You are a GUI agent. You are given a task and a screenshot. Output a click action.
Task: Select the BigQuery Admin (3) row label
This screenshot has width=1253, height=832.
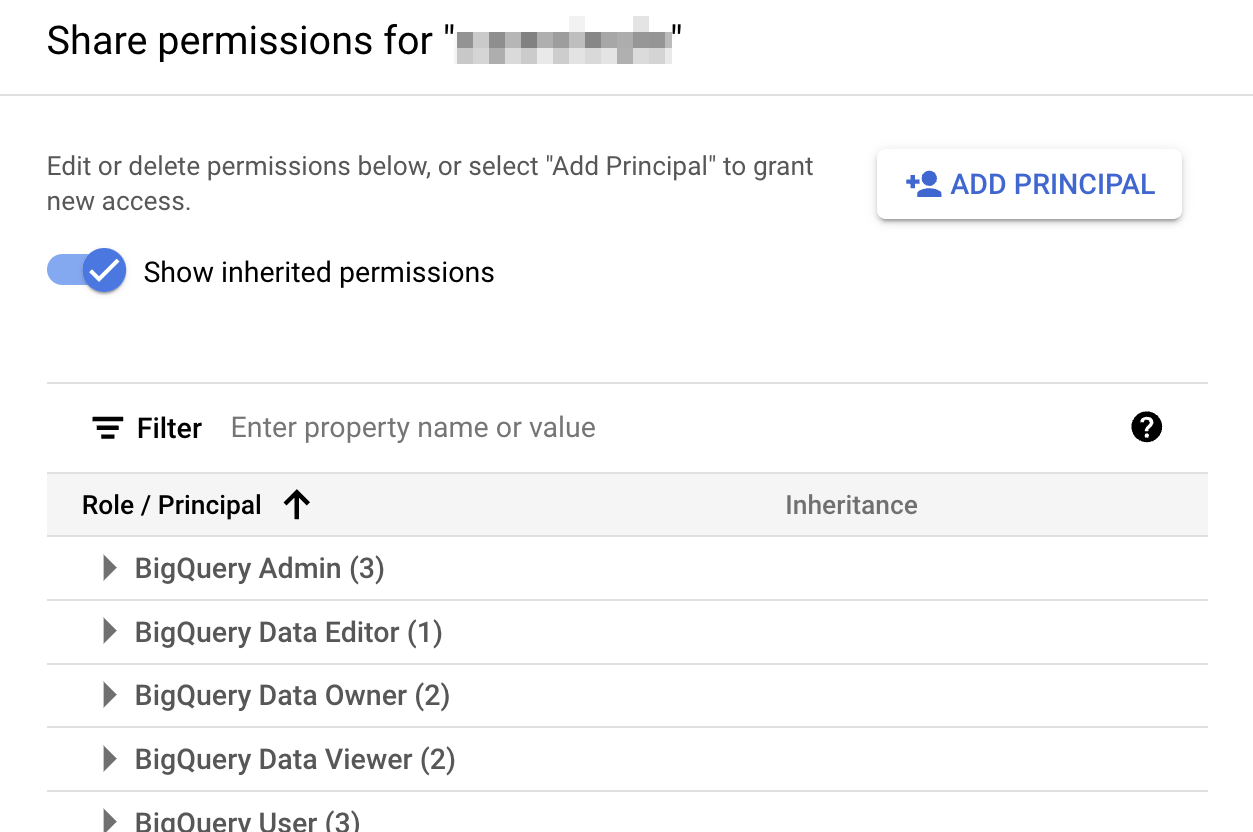pyautogui.click(x=260, y=568)
